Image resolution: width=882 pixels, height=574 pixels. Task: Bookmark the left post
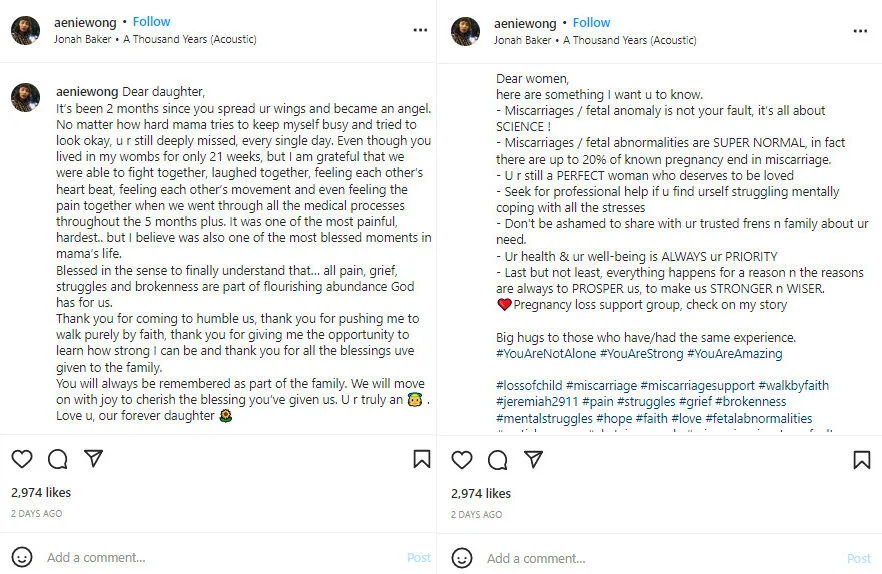(422, 459)
